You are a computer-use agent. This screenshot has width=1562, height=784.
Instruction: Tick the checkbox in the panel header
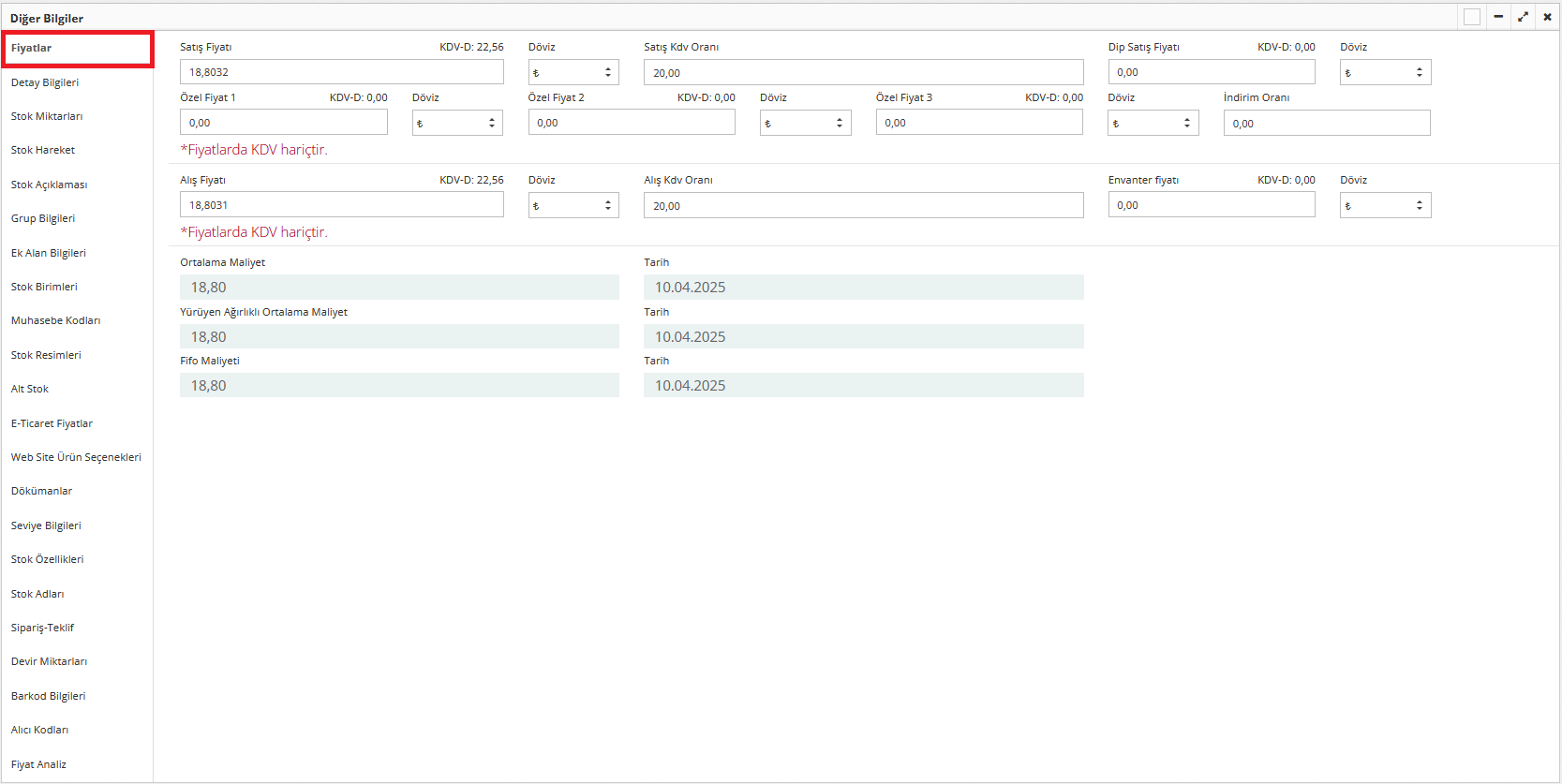tap(1472, 17)
